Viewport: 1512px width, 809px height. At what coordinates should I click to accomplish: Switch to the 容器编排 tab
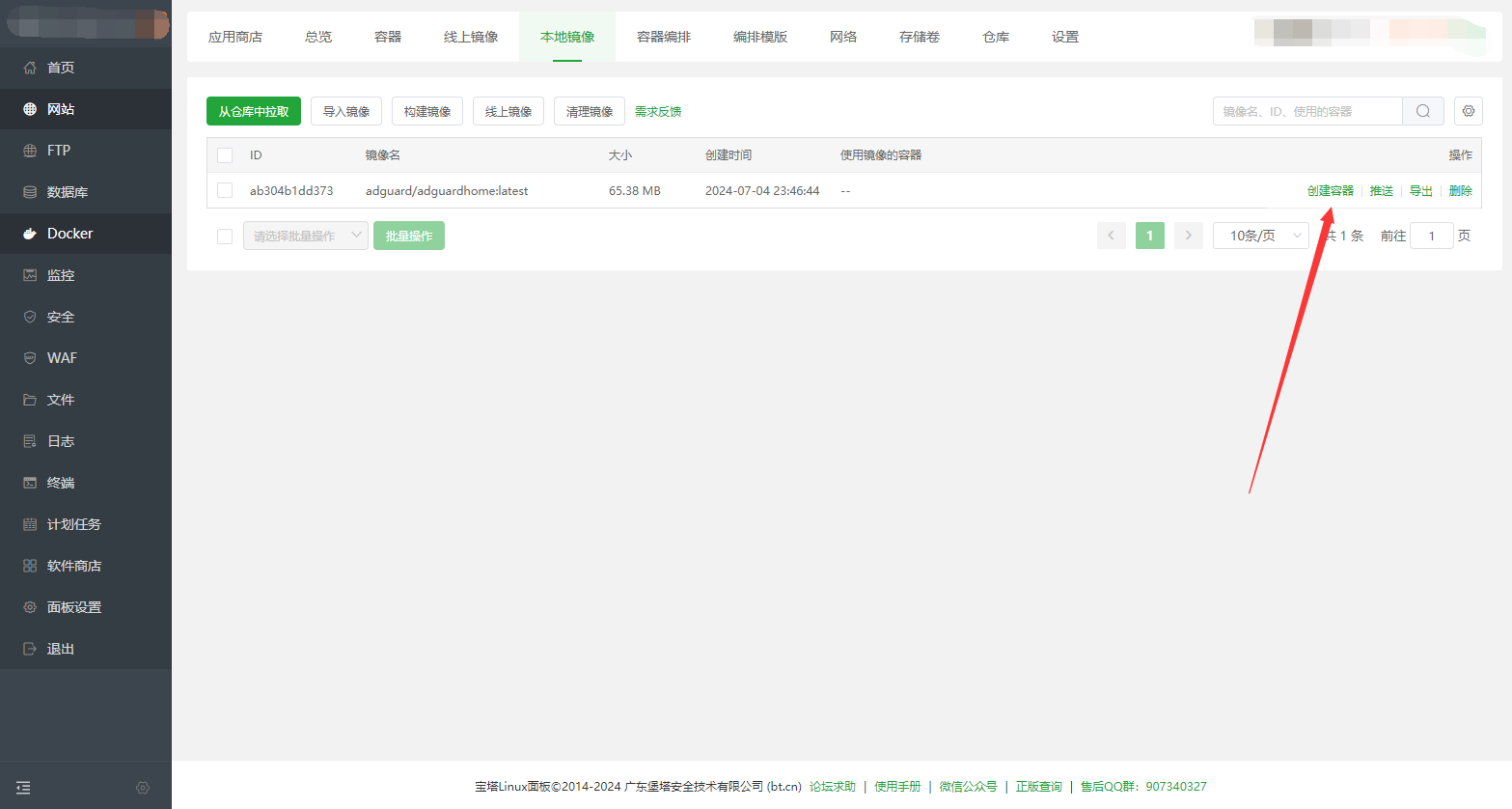click(x=663, y=37)
